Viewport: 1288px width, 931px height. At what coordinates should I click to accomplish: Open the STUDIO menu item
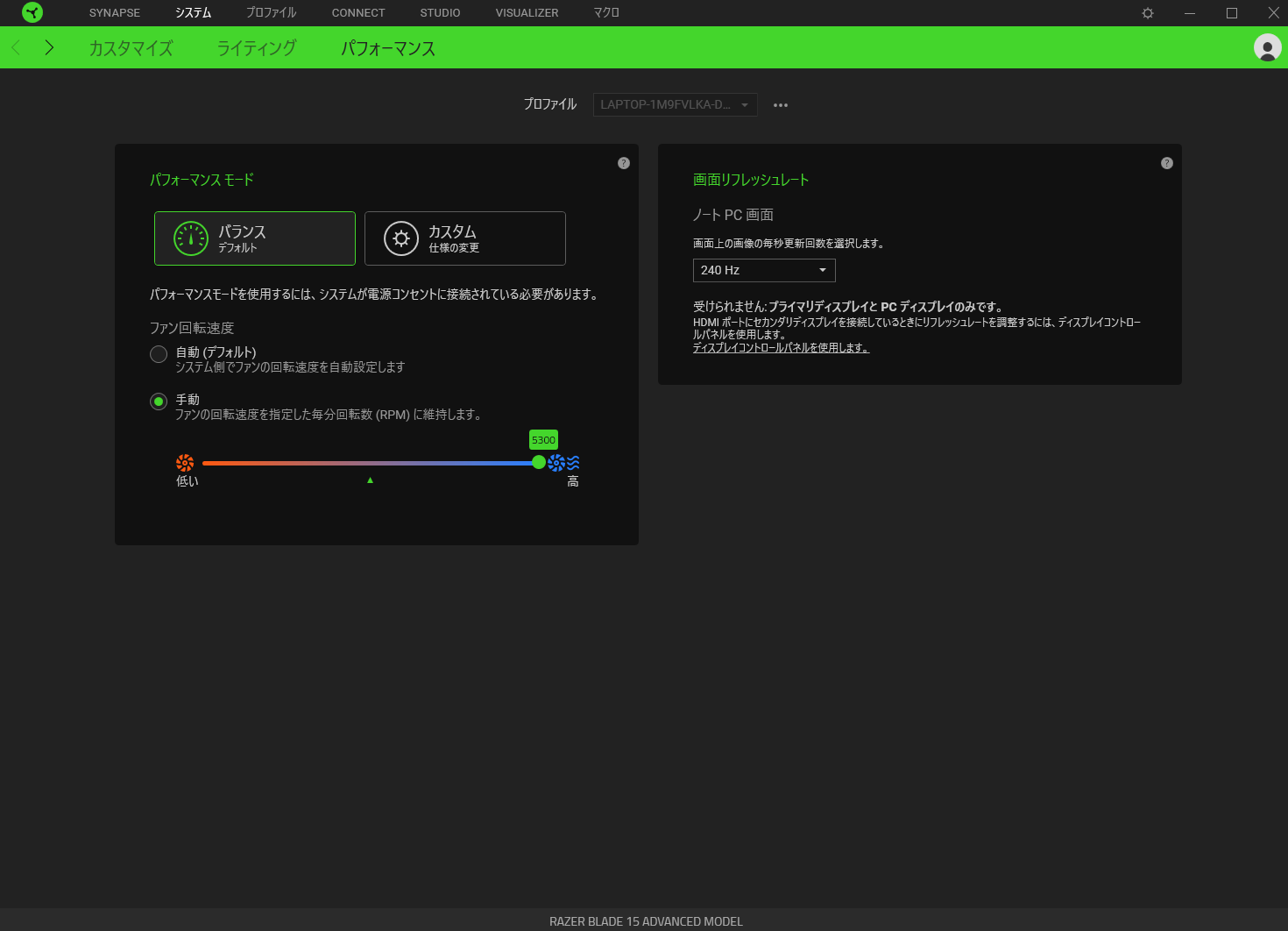point(440,13)
